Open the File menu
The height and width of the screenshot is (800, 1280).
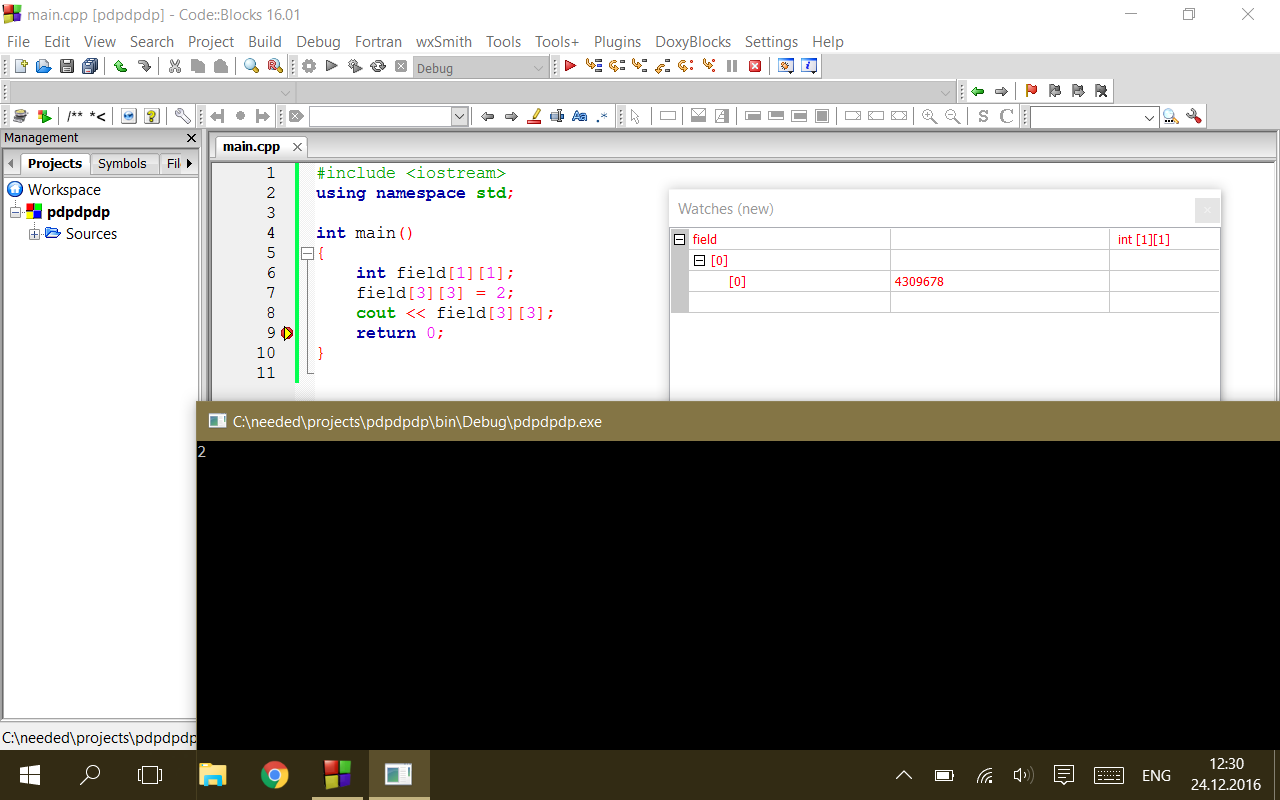coord(18,42)
